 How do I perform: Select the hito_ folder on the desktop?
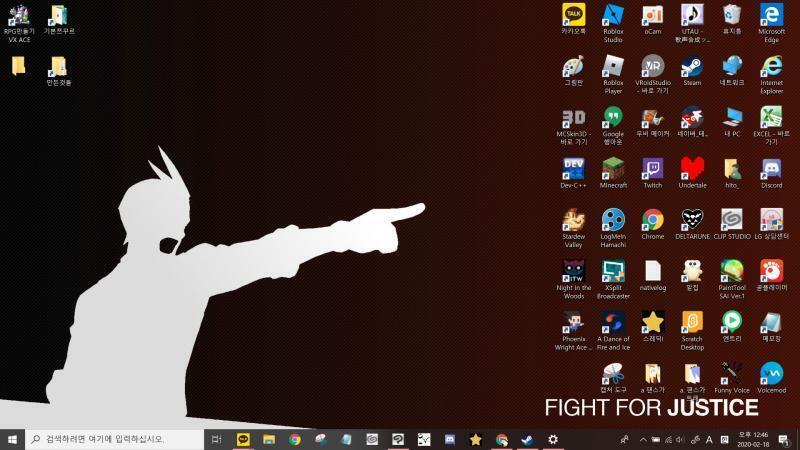pyautogui.click(x=732, y=173)
